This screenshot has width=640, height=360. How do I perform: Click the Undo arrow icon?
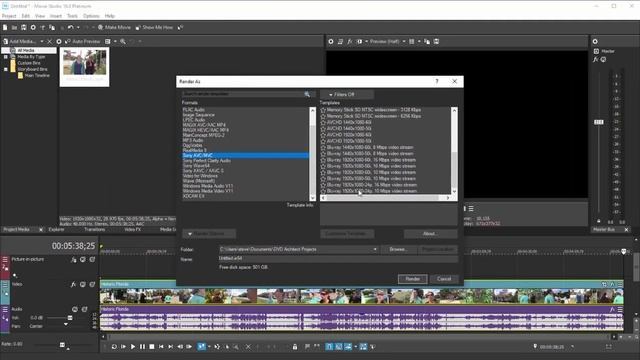pos(71,27)
